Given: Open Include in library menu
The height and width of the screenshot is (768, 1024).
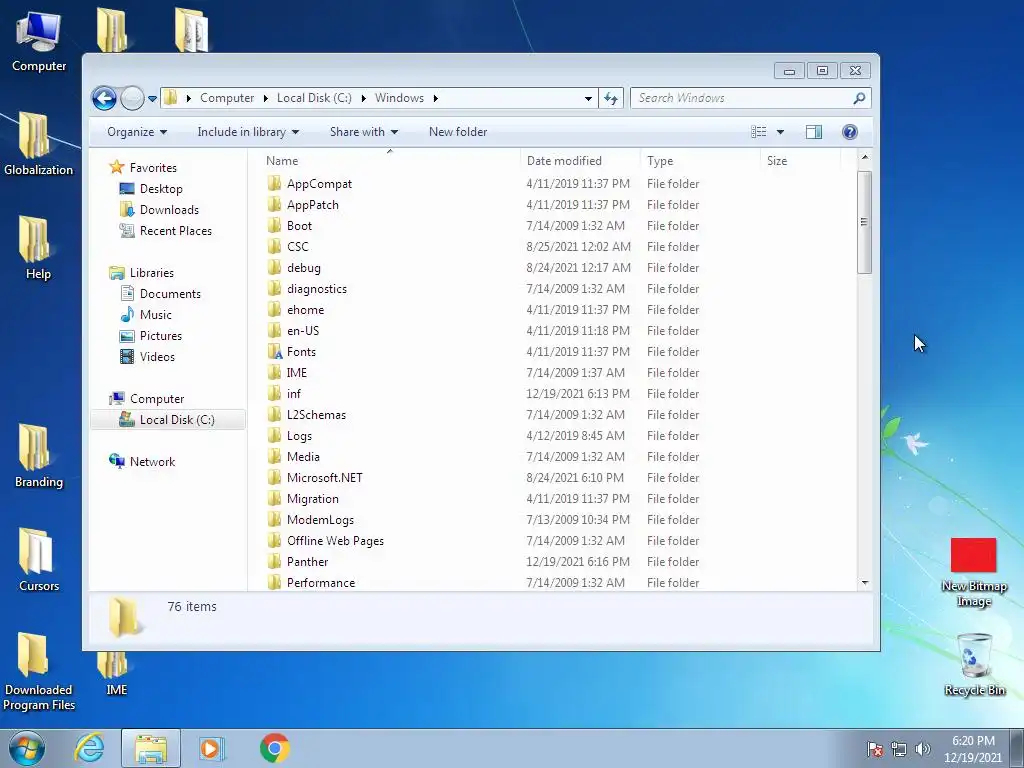Looking at the screenshot, I should click(x=248, y=132).
